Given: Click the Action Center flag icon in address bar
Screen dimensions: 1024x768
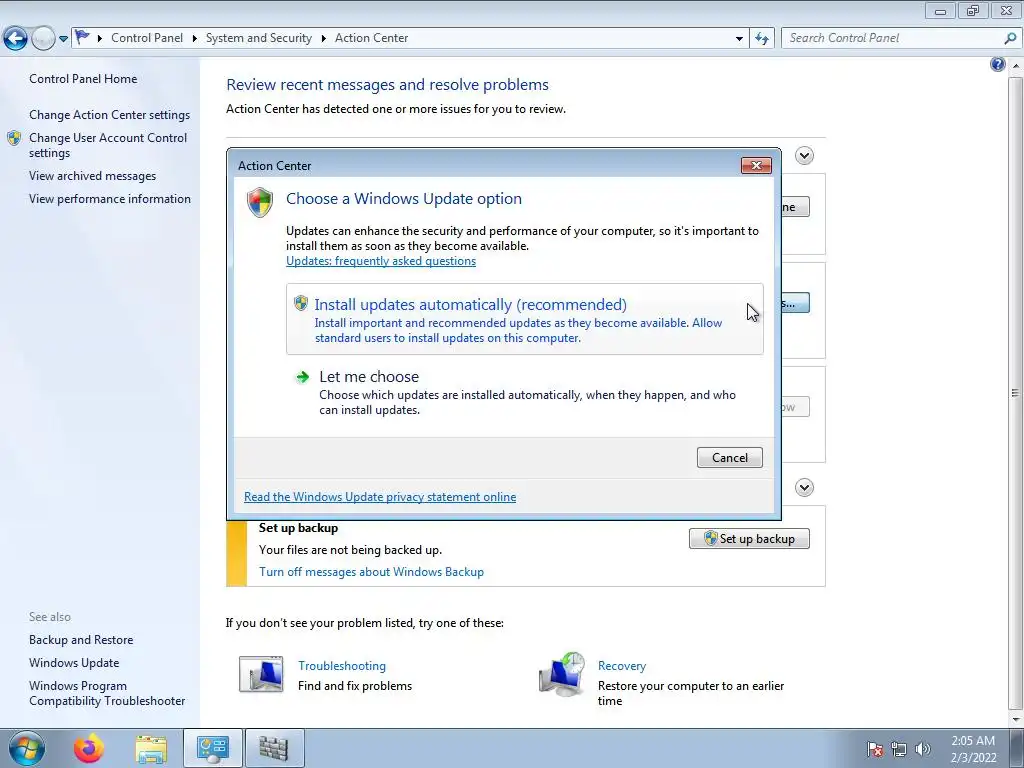Looking at the screenshot, I should click(x=82, y=37).
